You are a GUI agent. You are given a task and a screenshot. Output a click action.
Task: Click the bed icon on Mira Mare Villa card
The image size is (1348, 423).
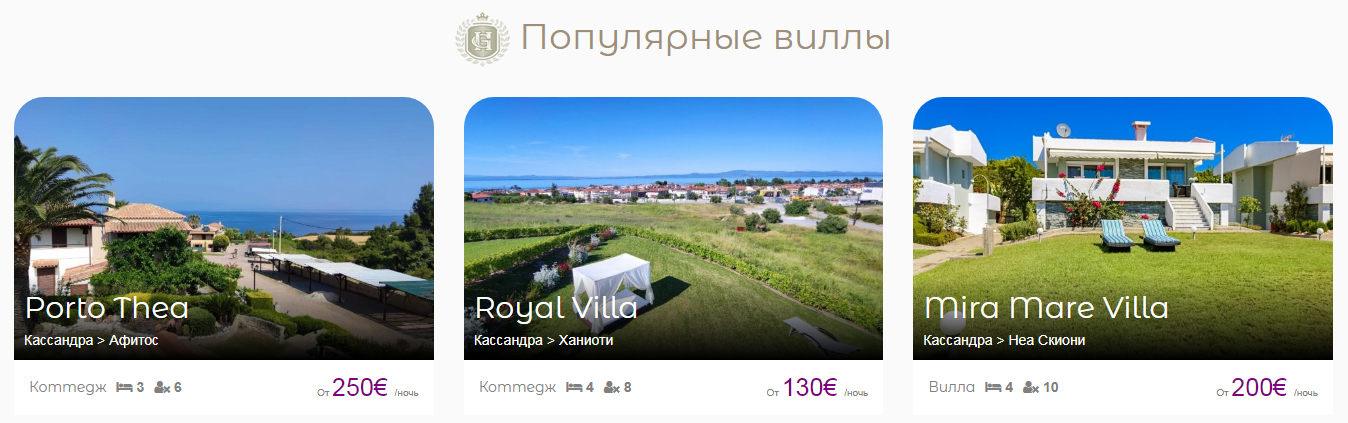(x=993, y=387)
